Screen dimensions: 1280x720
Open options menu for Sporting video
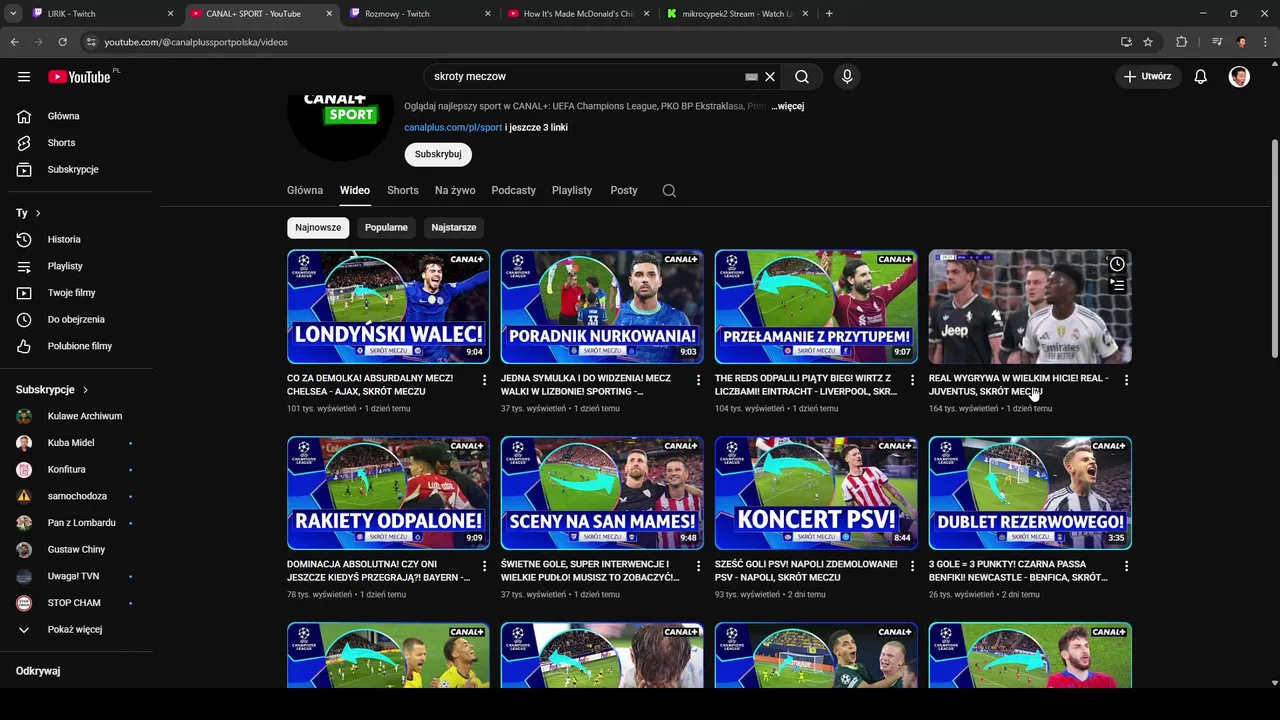tap(698, 380)
